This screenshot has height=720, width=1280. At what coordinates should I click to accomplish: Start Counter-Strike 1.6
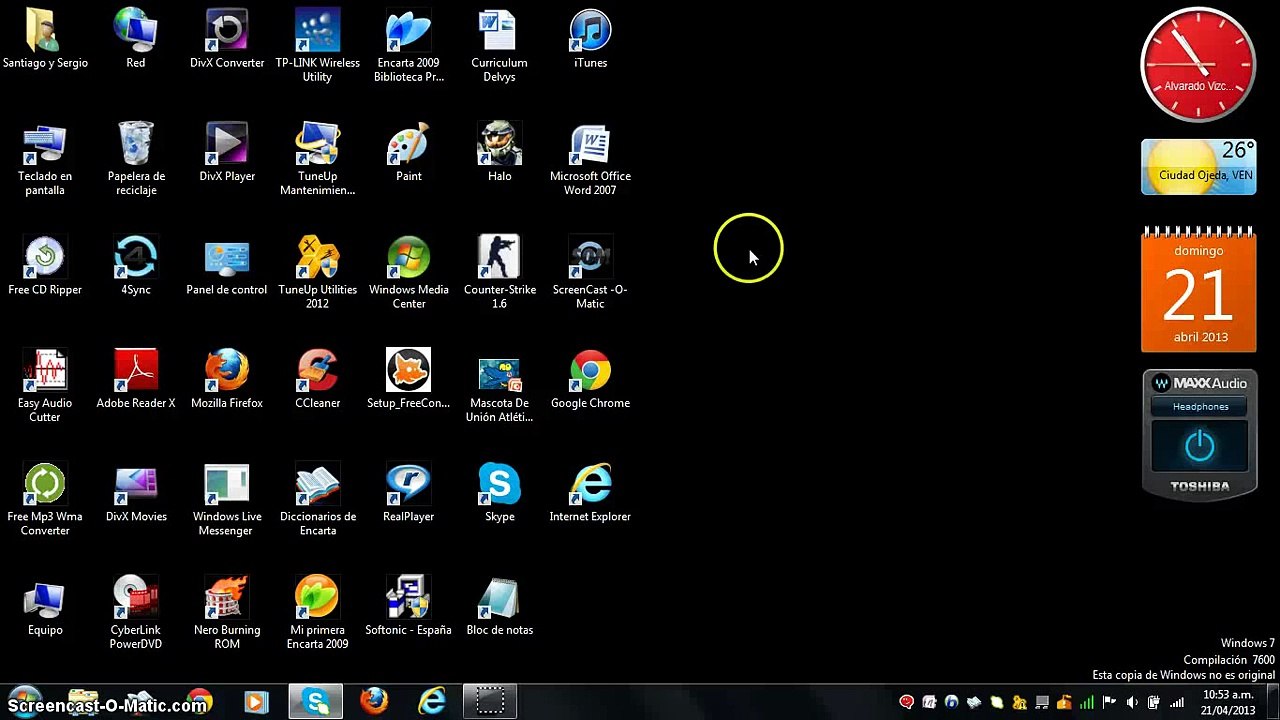click(x=499, y=273)
